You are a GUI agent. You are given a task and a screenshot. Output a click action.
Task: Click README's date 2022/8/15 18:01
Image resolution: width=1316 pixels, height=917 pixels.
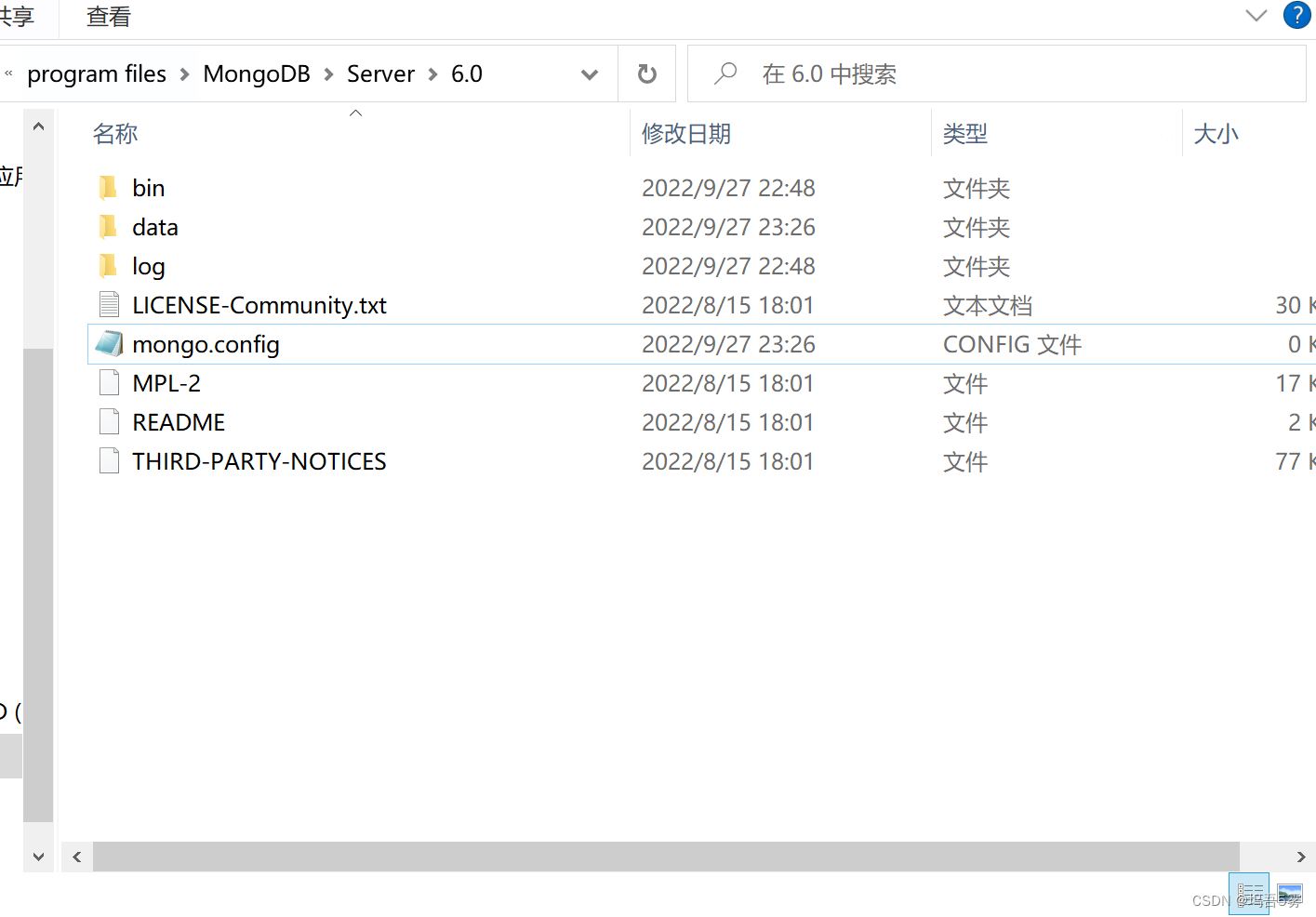pyautogui.click(x=727, y=422)
